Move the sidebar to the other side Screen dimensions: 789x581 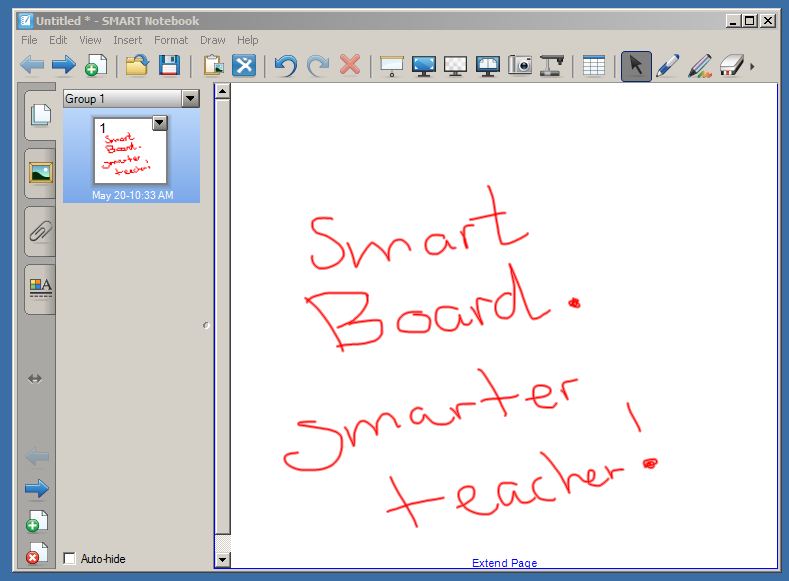pos(35,379)
